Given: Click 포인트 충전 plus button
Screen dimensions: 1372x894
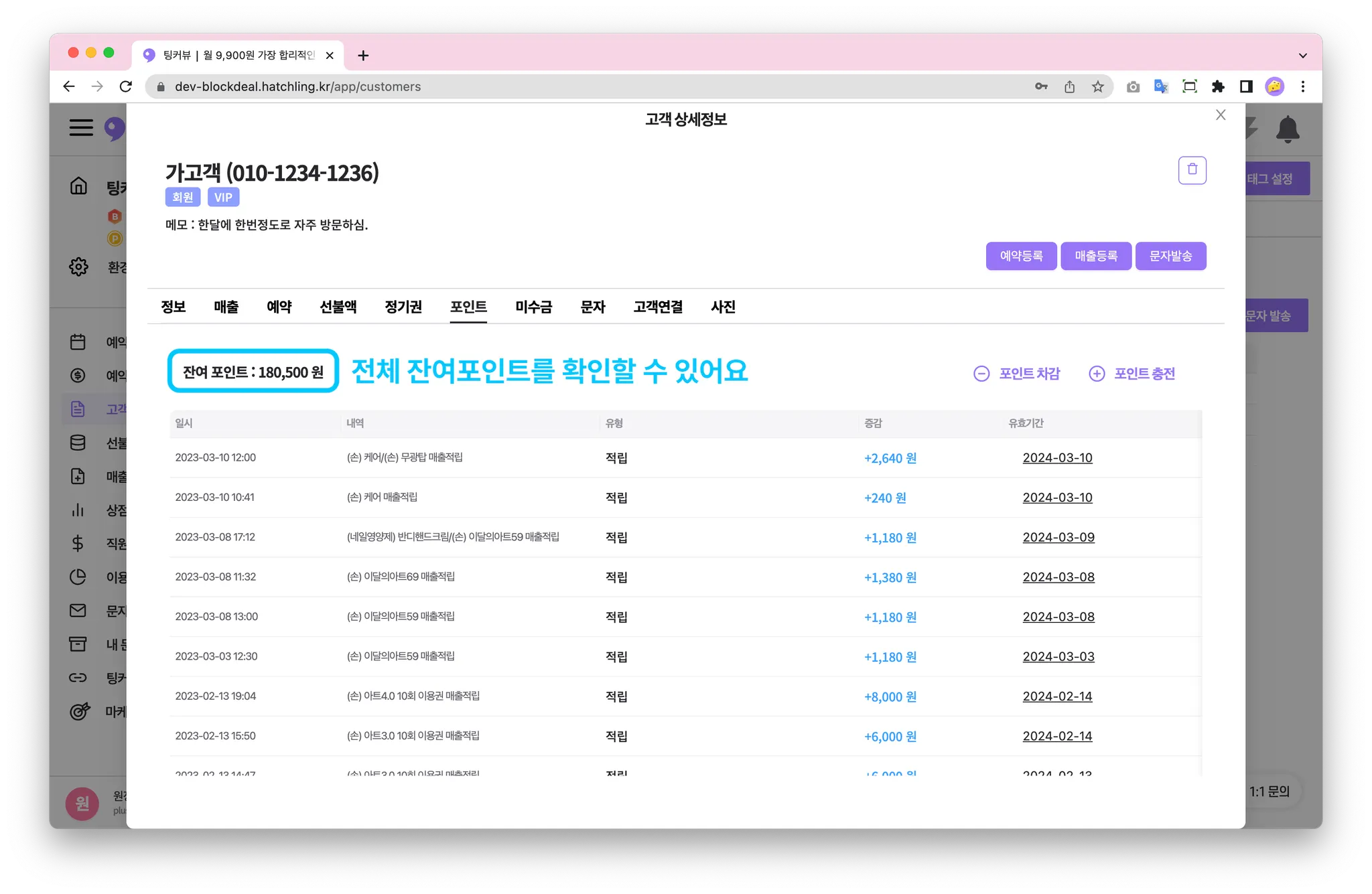Looking at the screenshot, I should pyautogui.click(x=1132, y=374).
